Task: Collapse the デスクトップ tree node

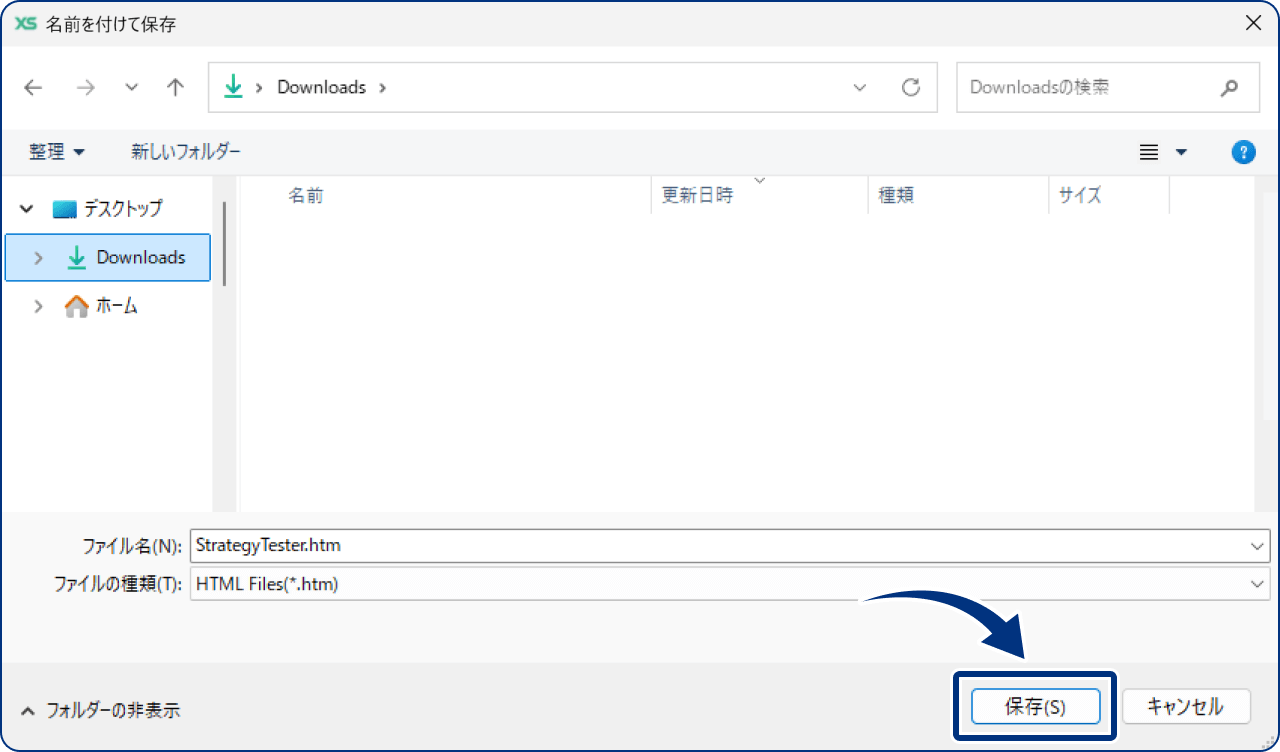Action: coord(27,209)
